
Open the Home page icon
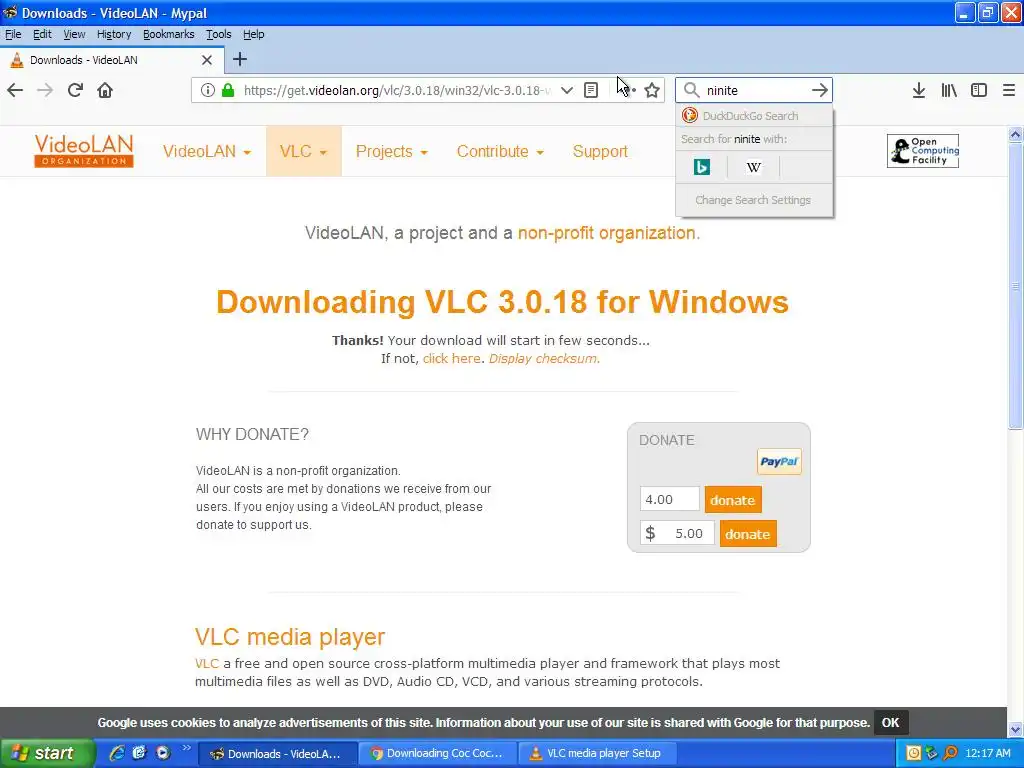pos(105,90)
